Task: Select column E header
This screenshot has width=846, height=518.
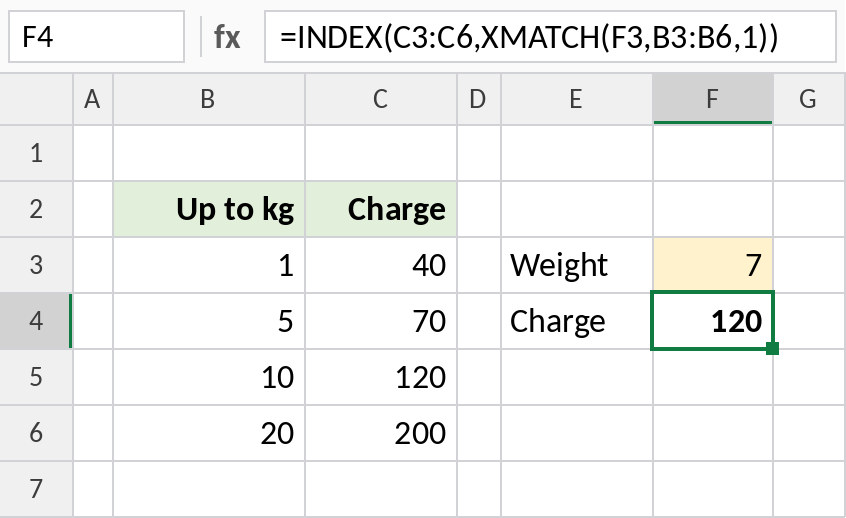Action: [577, 99]
